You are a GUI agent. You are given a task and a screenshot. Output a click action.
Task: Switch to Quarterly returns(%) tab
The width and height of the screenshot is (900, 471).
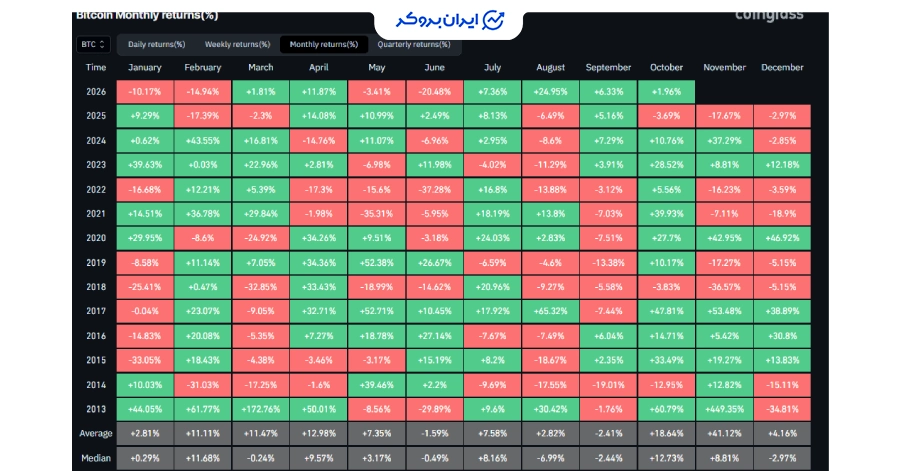[414, 44]
